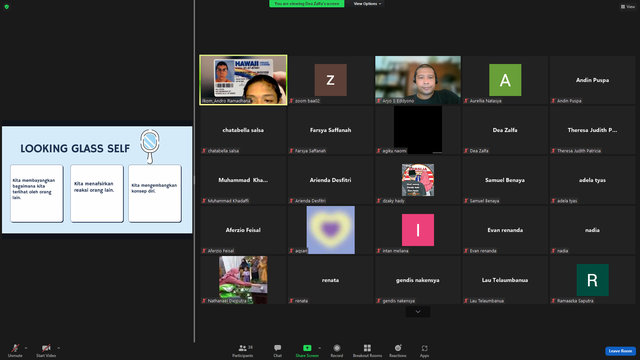Open Breakout Rooms
The width and height of the screenshot is (640, 360).
pos(367,350)
